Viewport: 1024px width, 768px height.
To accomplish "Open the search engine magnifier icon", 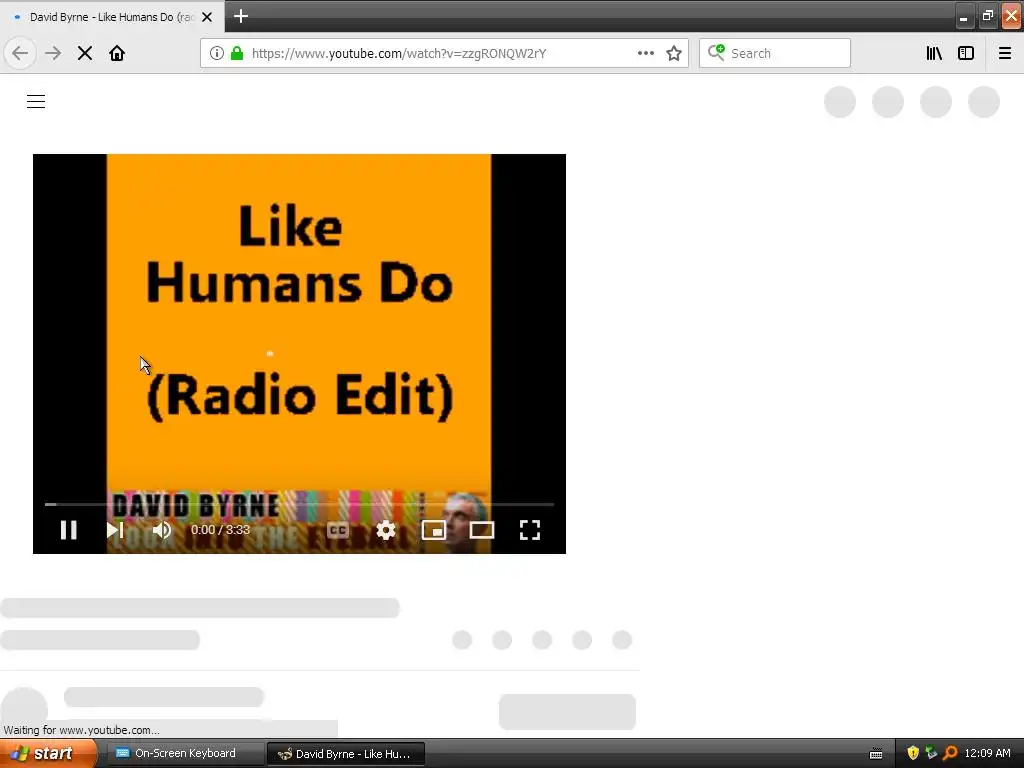I will point(716,52).
